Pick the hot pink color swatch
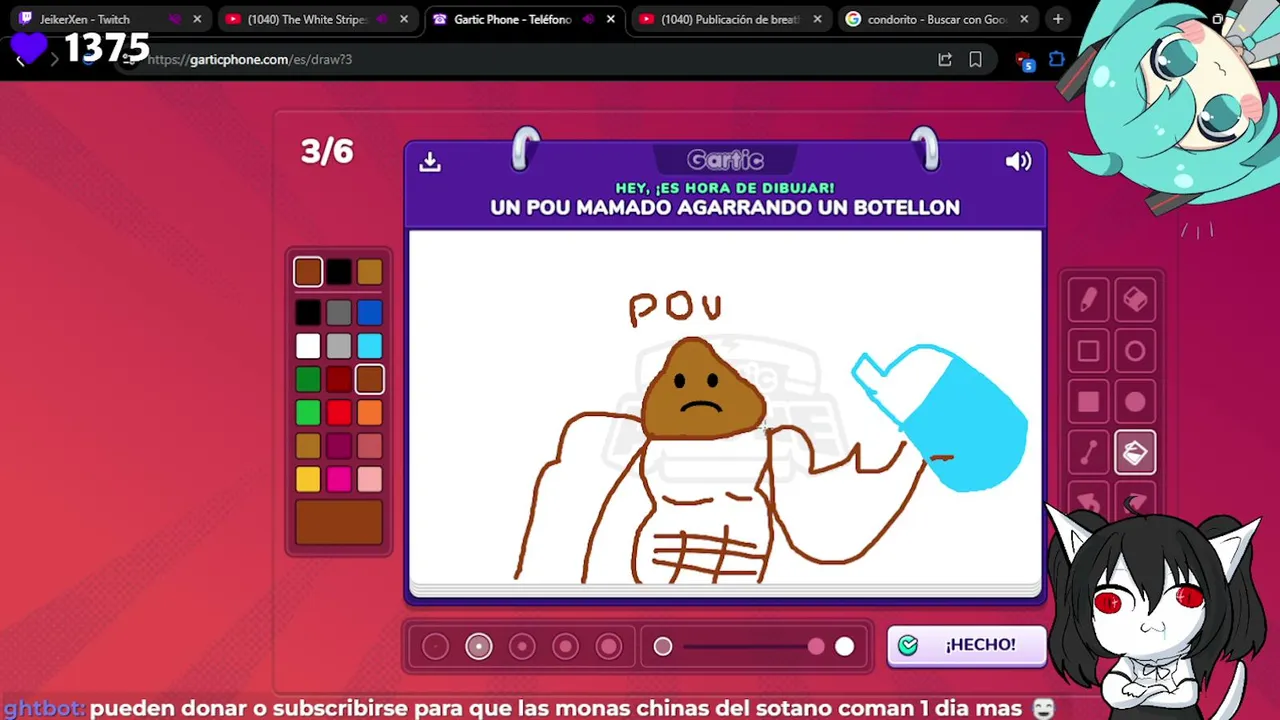The image size is (1280, 720). [339, 480]
